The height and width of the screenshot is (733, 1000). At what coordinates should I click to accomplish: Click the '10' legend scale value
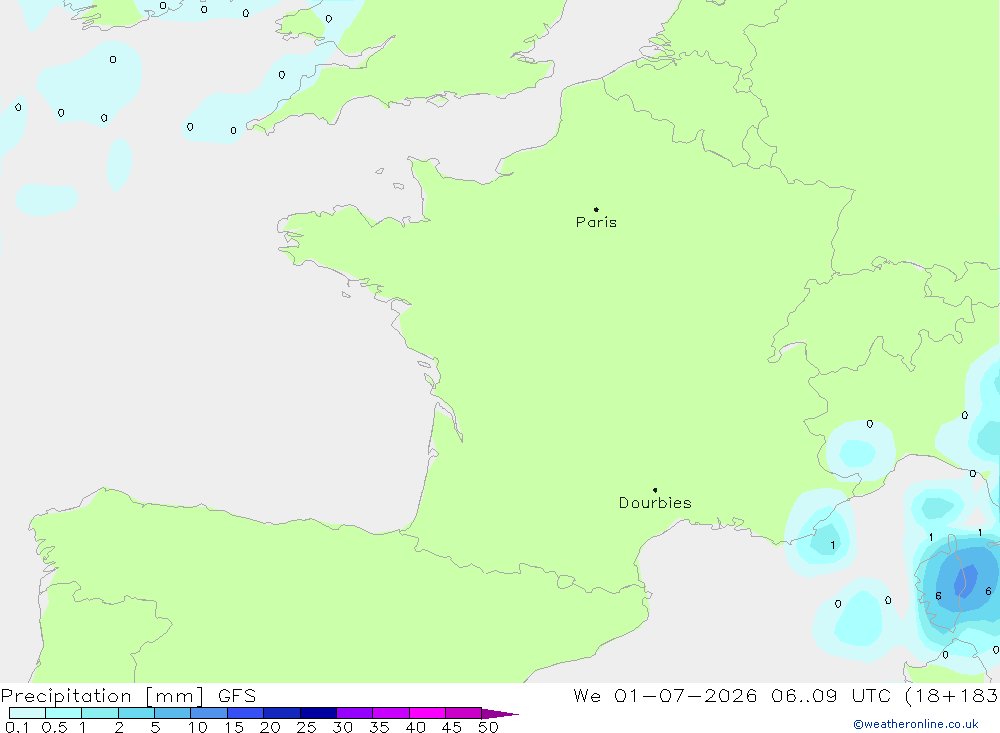click(198, 727)
